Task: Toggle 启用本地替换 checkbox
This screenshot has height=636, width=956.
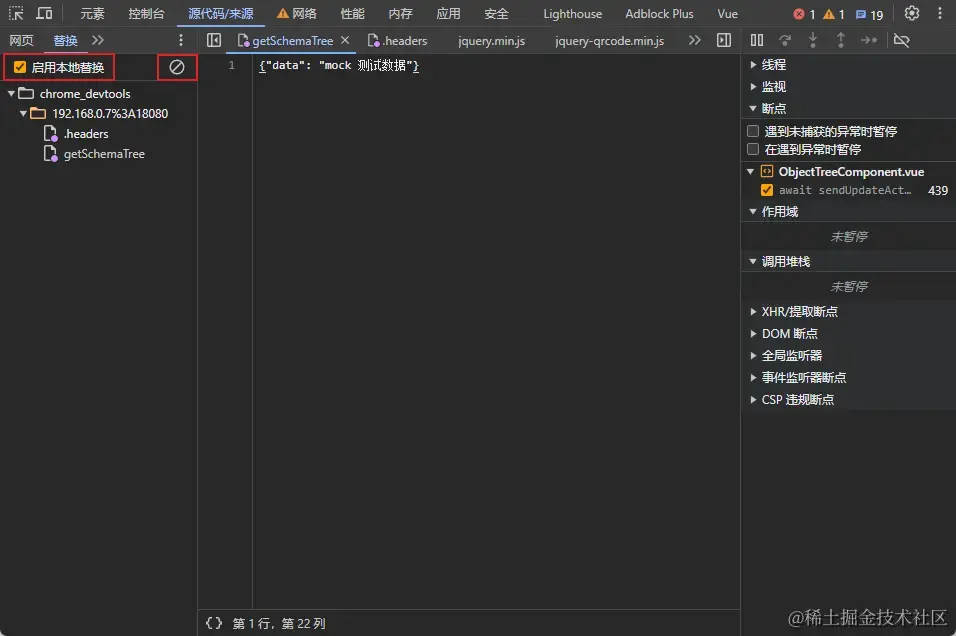Action: pos(20,67)
